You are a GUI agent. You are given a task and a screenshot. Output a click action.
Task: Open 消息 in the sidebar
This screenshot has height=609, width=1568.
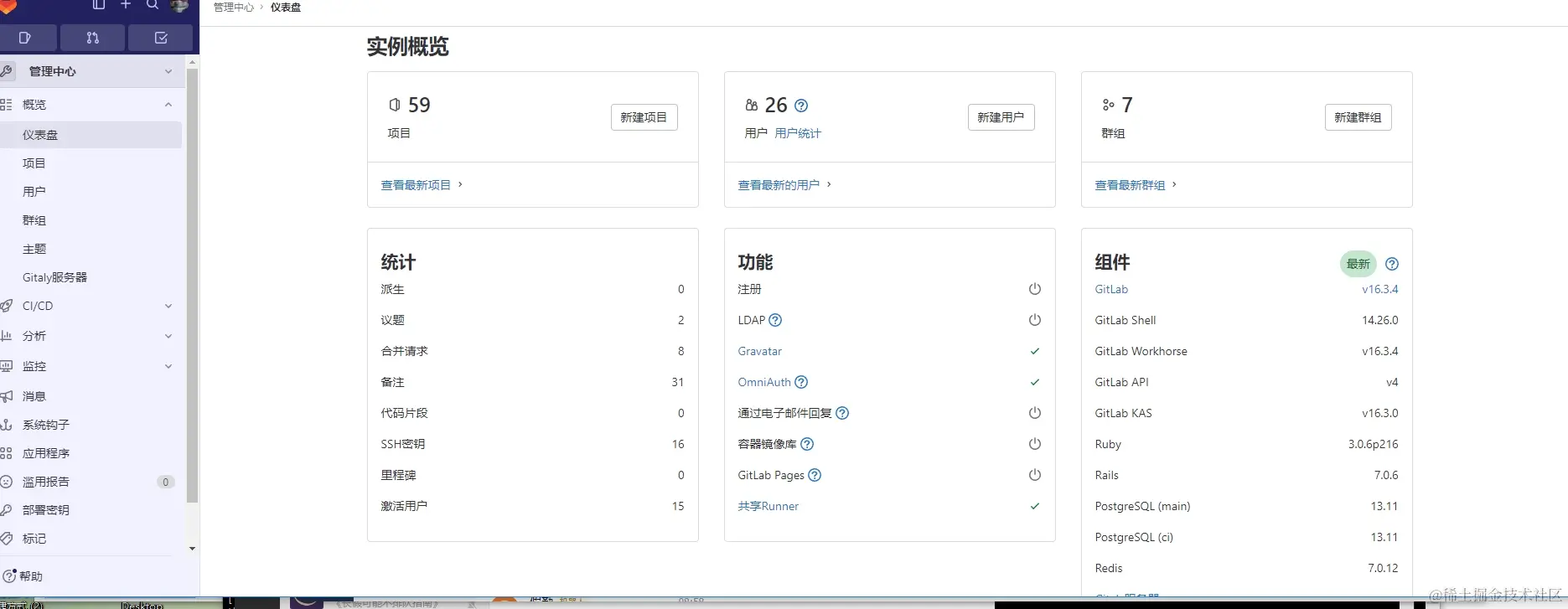91,396
